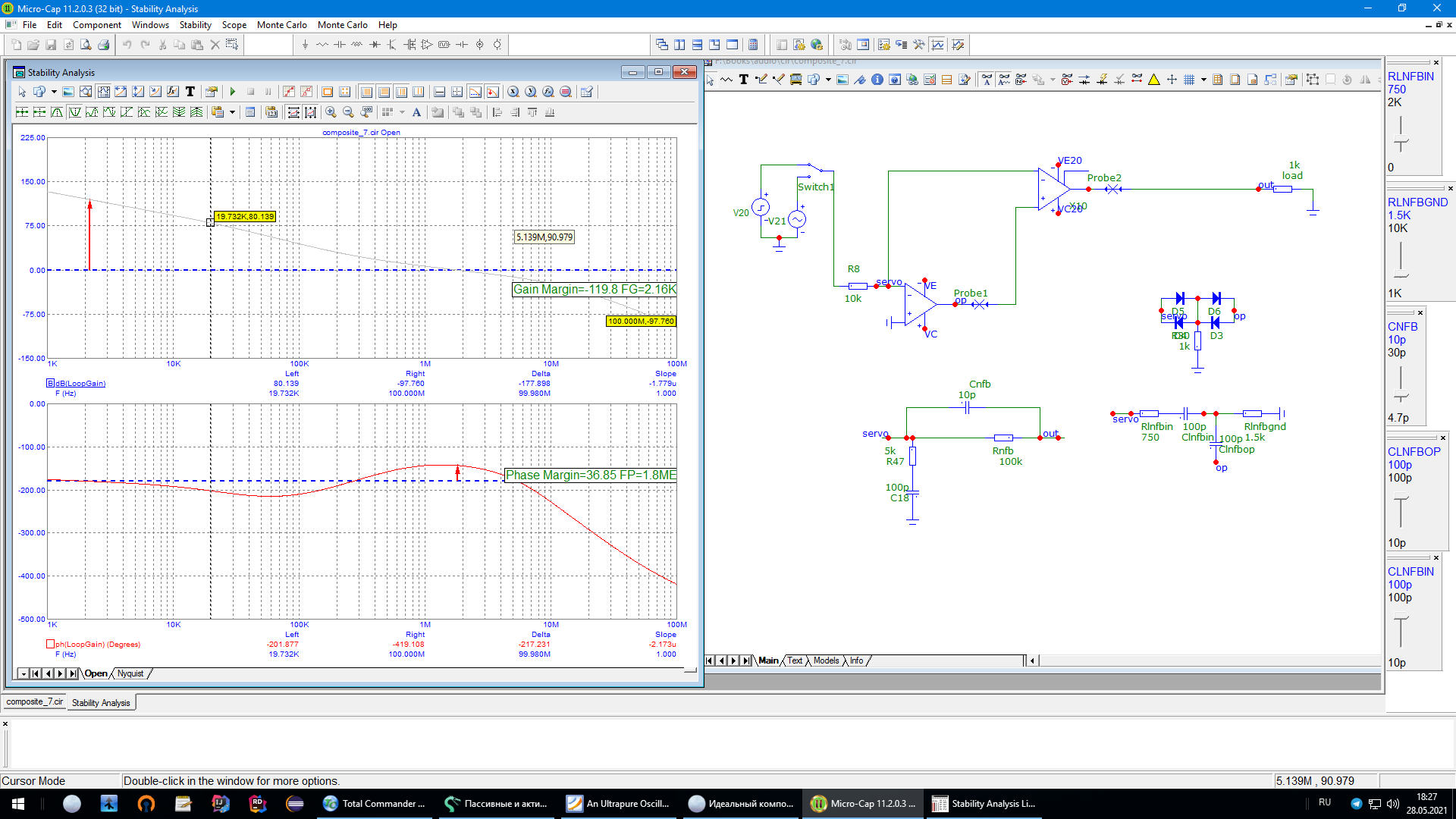Open Total Commander from the taskbar
Viewport: 1456px width, 819px height.
point(374,804)
